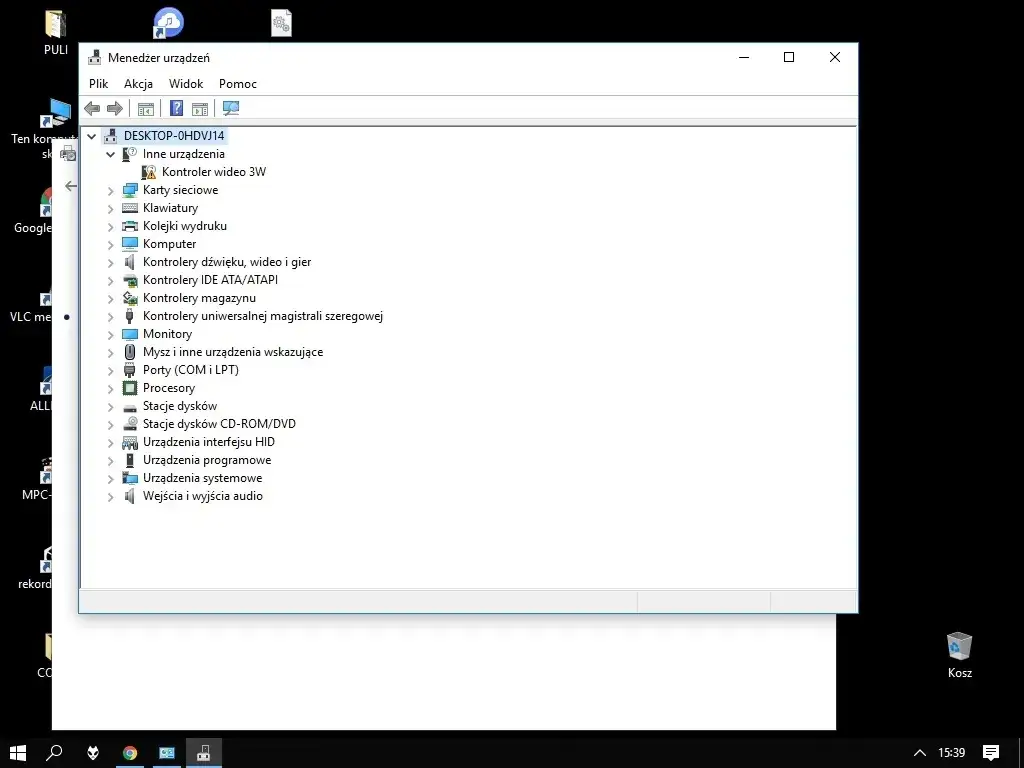1024x768 pixels.
Task: Expand Kontrolery uniwersalnej magistrali szeregowej chevron
Action: [x=110, y=317]
